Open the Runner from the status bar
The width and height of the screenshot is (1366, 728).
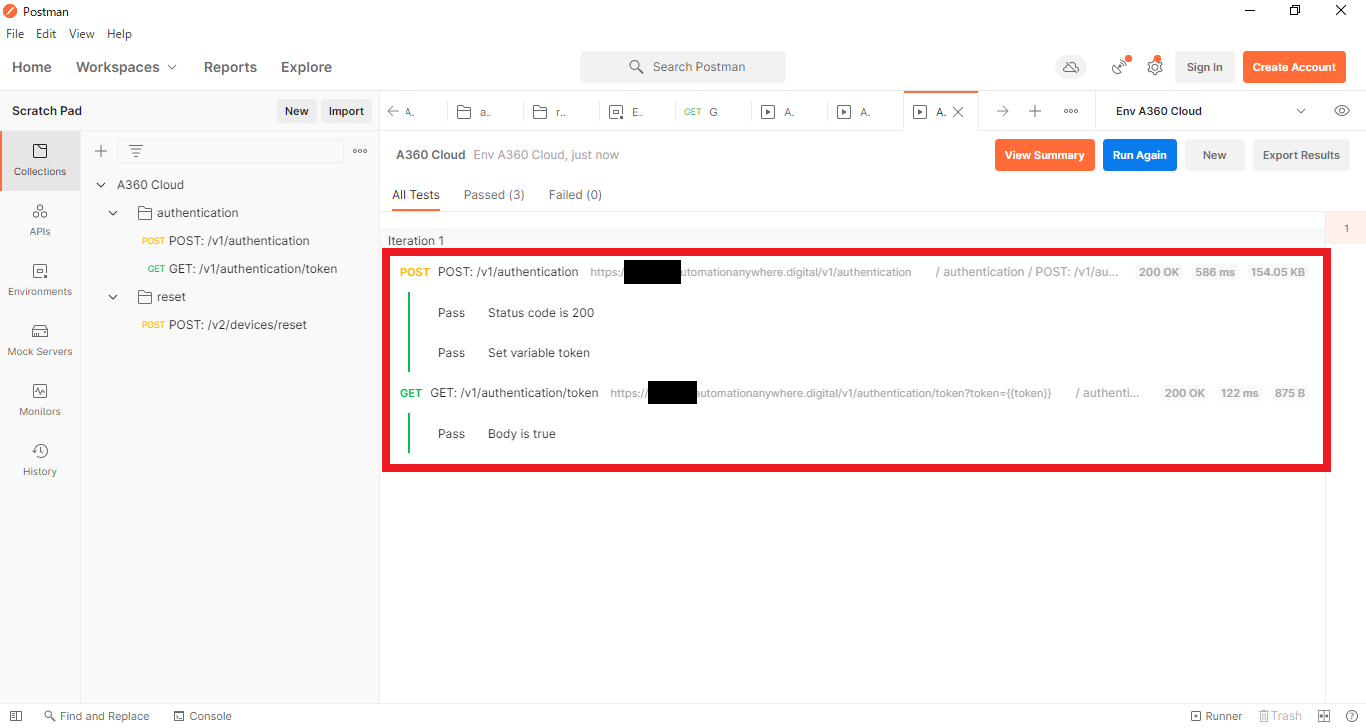(x=1216, y=716)
